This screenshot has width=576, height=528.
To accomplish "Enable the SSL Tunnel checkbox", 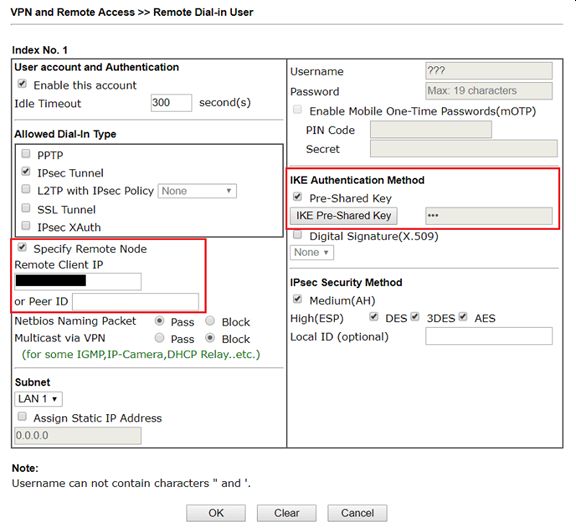I will pos(26,208).
